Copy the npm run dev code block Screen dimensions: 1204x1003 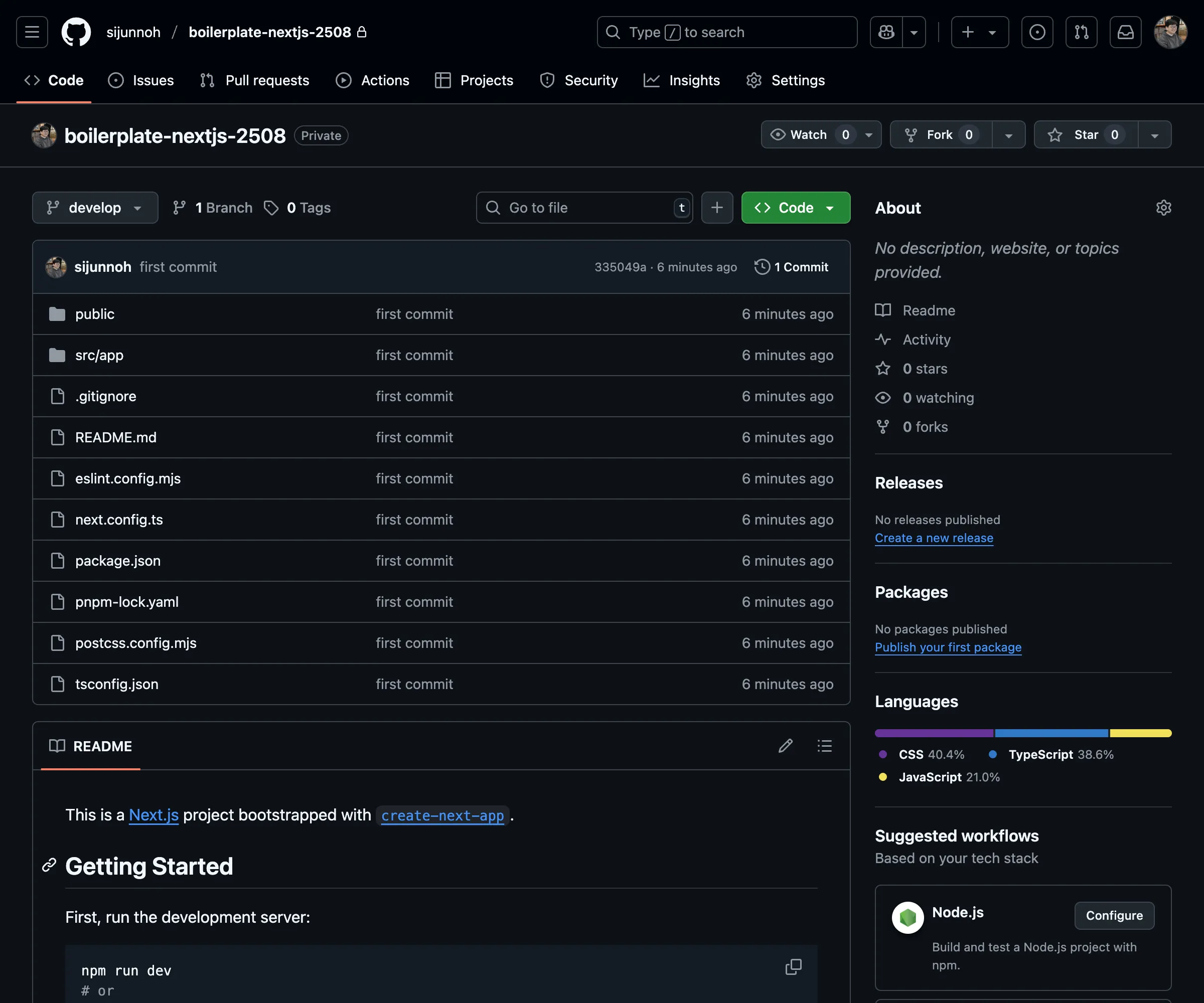(794, 967)
